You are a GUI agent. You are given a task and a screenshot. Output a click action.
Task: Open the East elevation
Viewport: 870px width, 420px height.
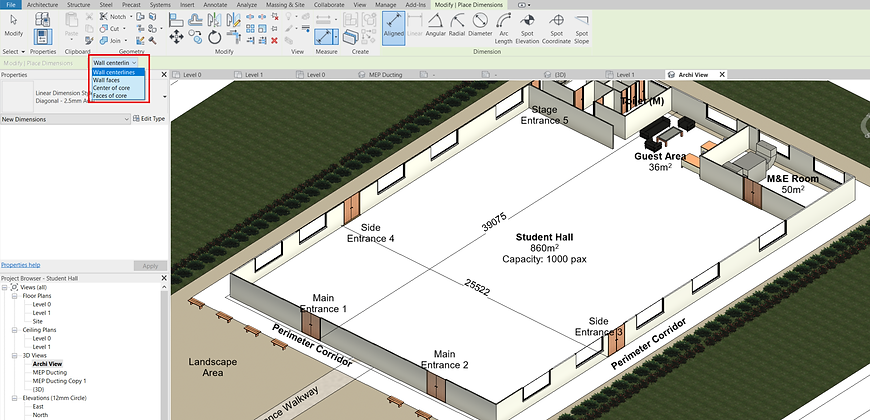tap(38, 407)
